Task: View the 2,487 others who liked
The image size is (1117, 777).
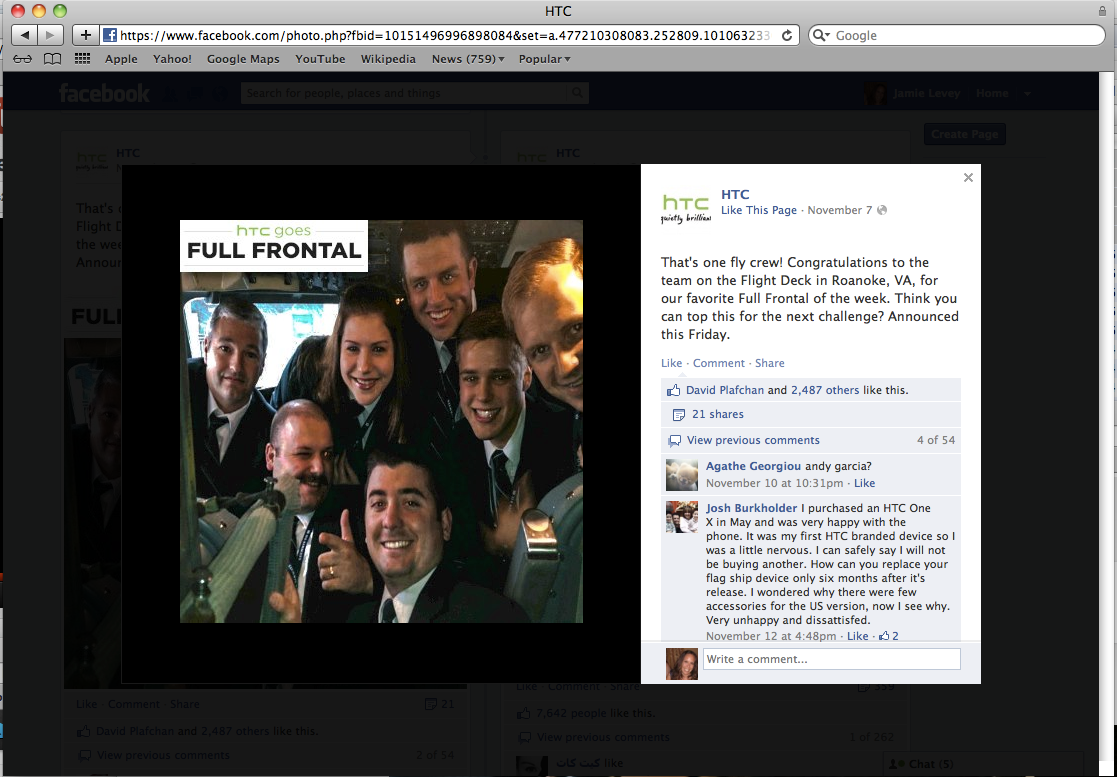Action: 825,390
